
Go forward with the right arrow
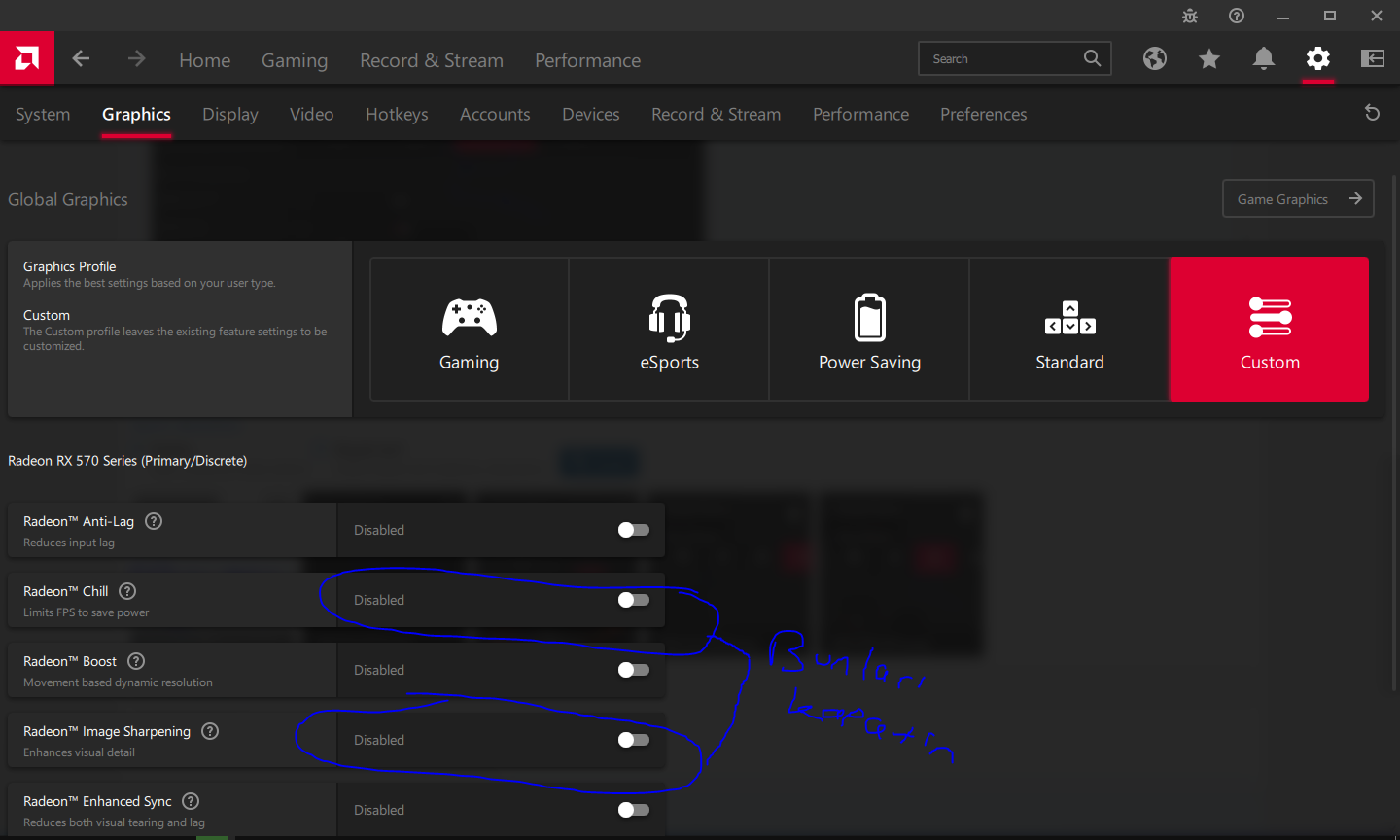pos(136,59)
